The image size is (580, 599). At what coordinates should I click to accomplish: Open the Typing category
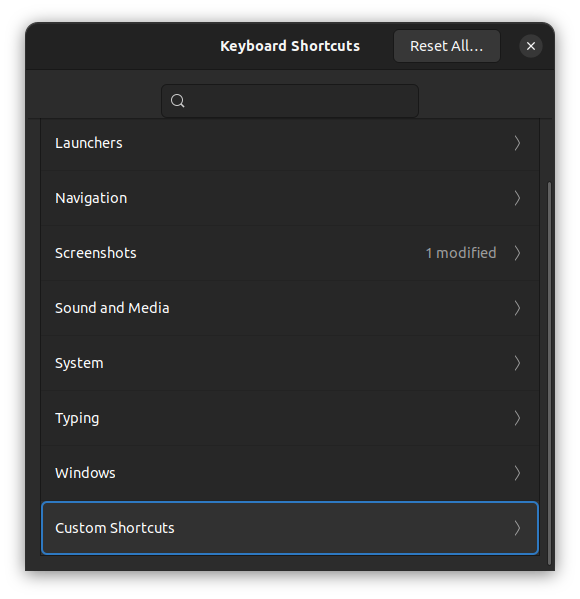pyautogui.click(x=290, y=418)
